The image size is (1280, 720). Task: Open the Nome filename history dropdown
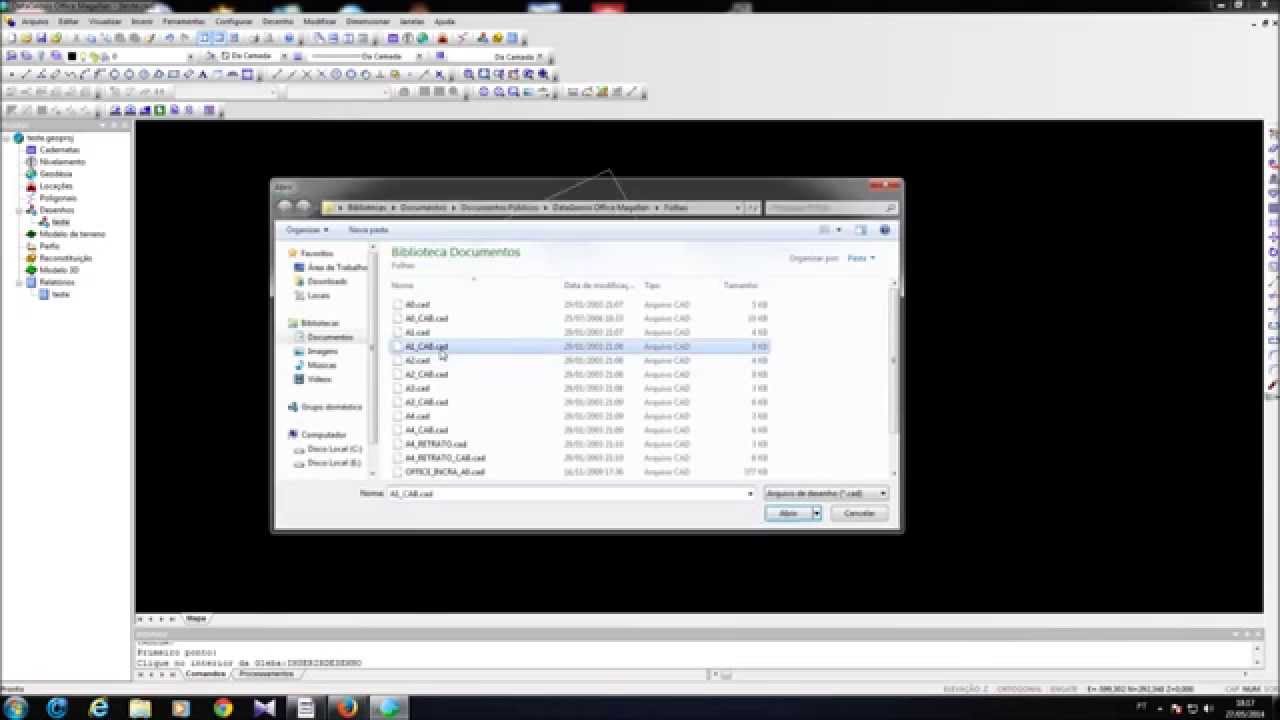pos(750,493)
